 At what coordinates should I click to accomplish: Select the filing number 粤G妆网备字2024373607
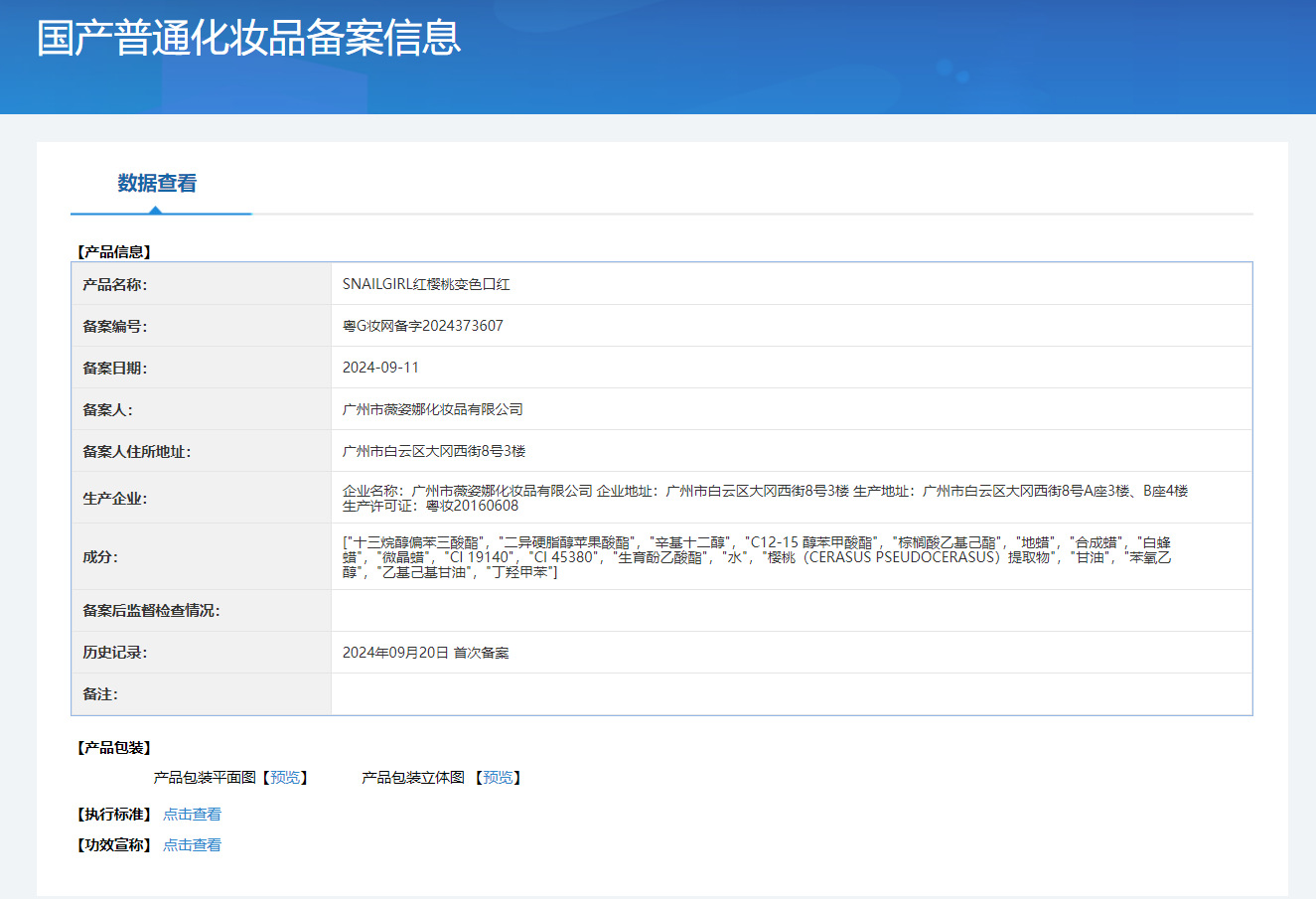422,326
